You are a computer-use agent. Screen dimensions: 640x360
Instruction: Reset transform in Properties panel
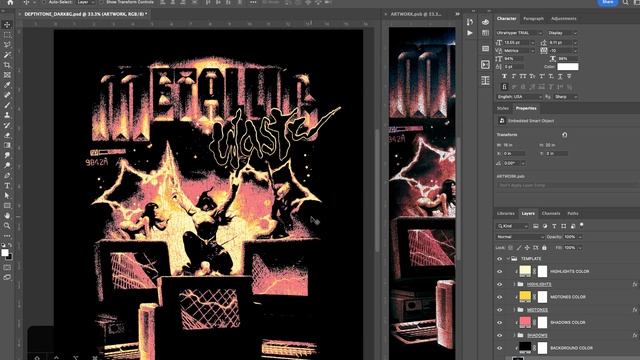click(x=564, y=135)
